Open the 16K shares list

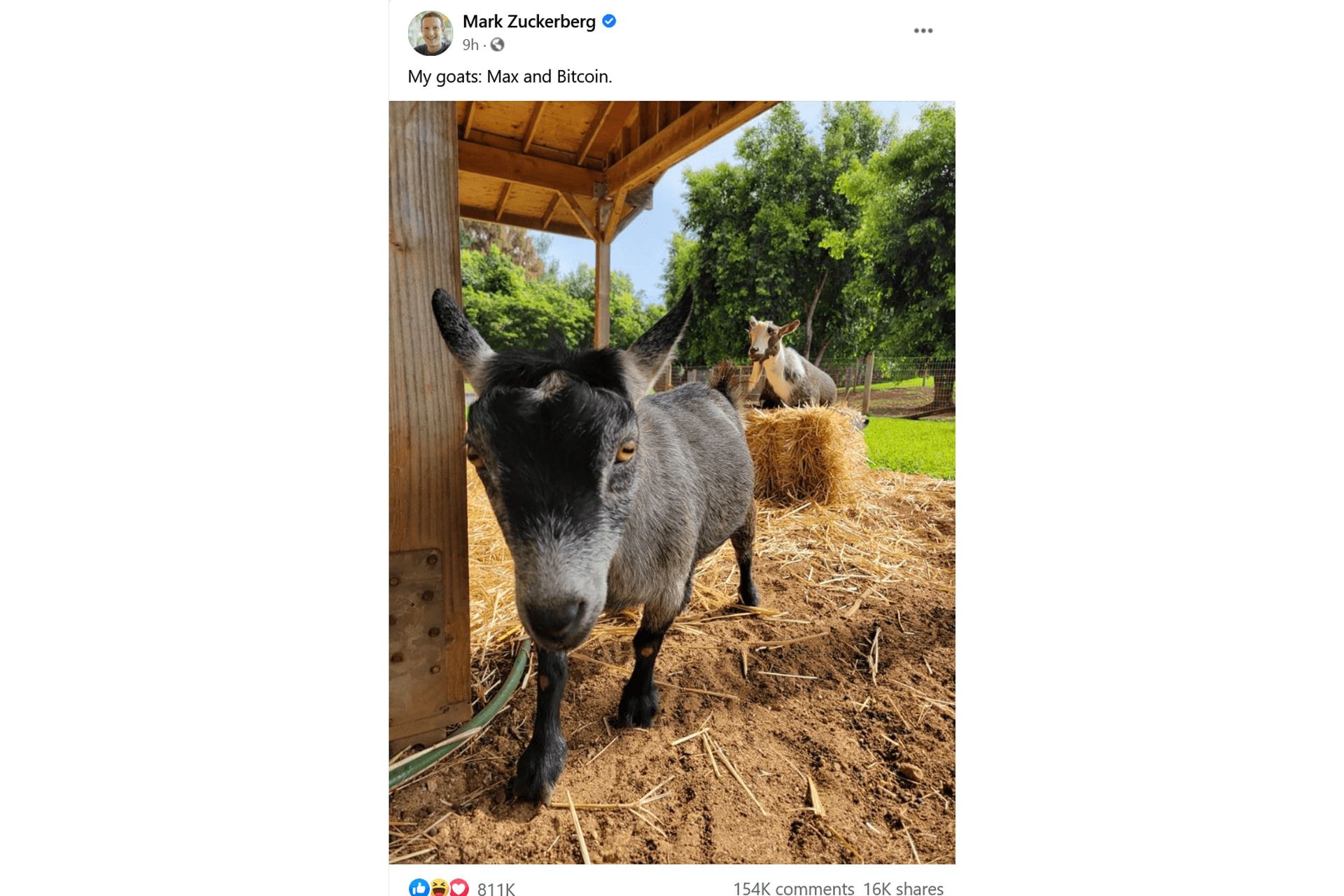click(x=903, y=888)
